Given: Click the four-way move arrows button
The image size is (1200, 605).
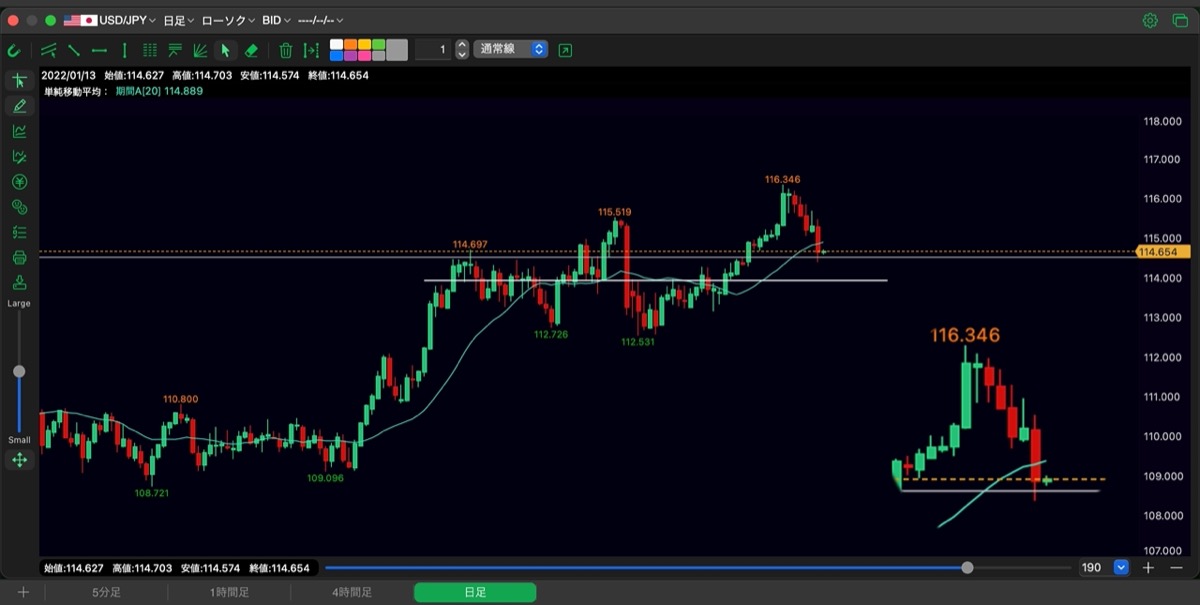Looking at the screenshot, I should coord(19,460).
